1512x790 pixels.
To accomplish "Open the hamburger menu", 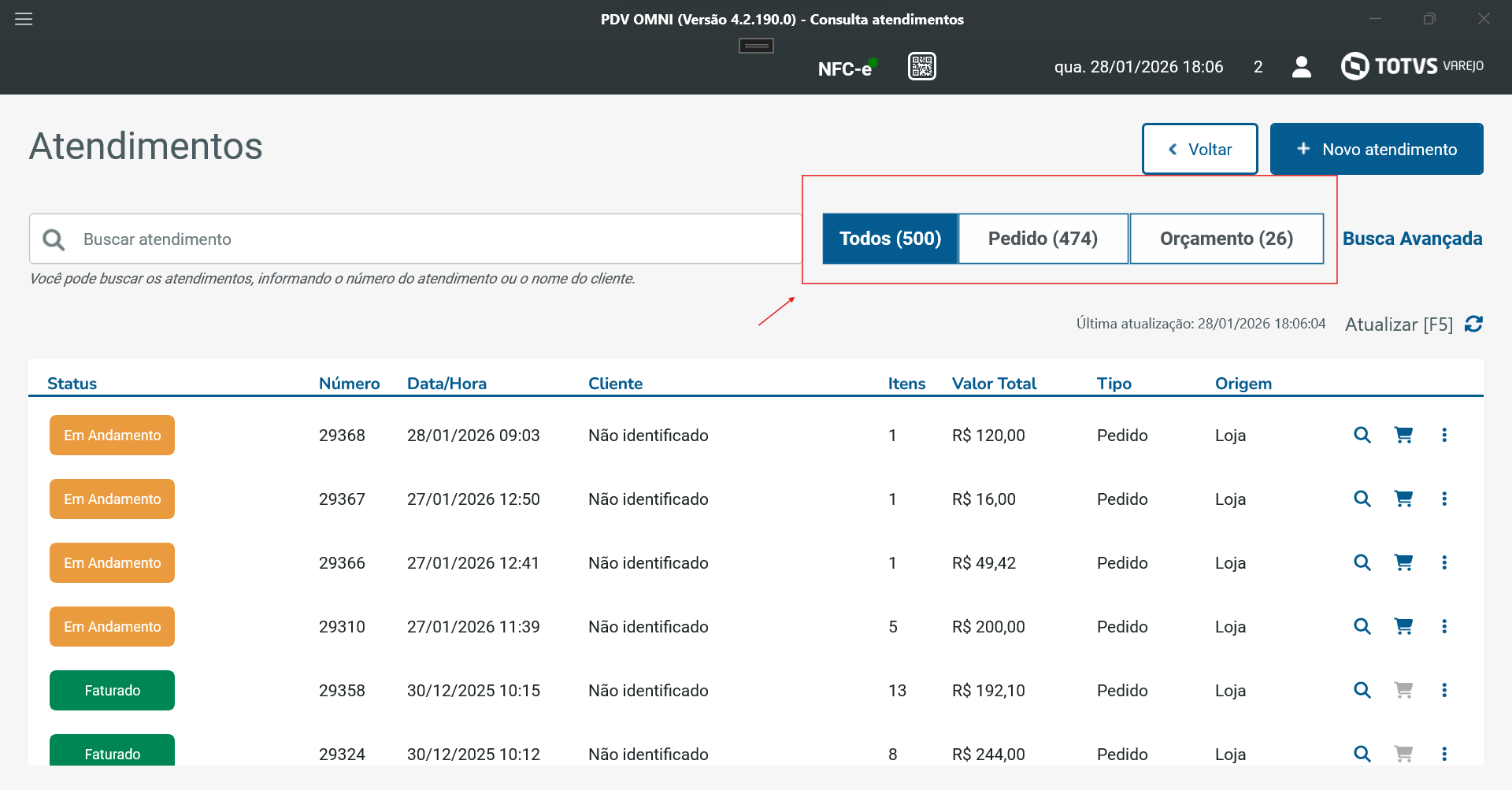I will click(x=24, y=19).
